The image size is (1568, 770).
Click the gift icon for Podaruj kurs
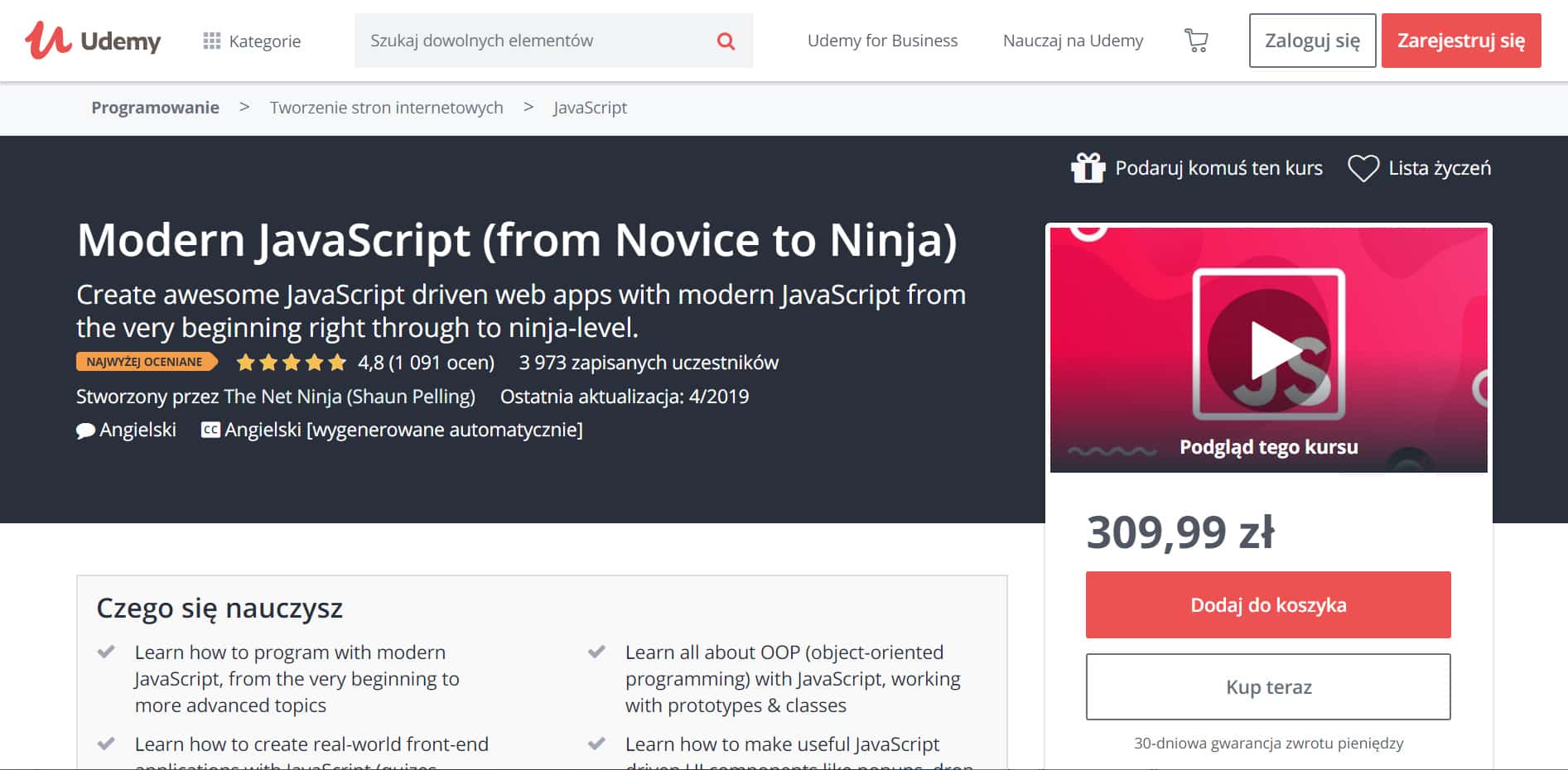coord(1088,168)
